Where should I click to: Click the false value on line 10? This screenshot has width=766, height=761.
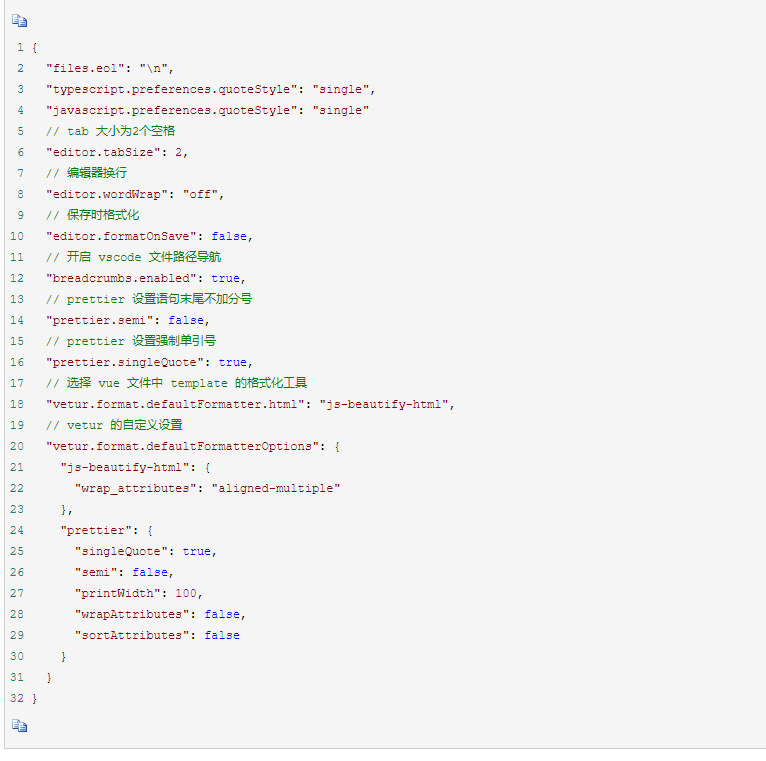point(229,236)
